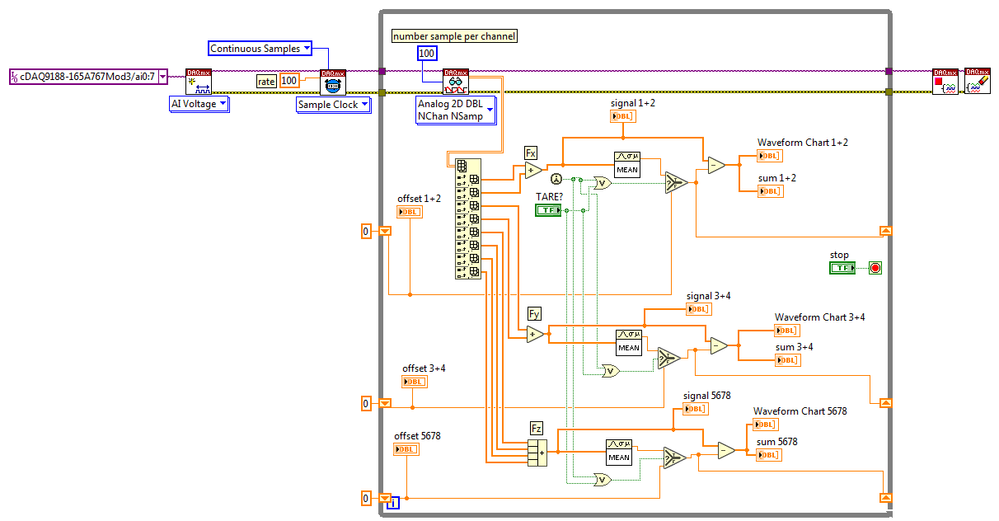The image size is (999, 521).
Task: Click the bottom right shift register
Action: point(886,497)
